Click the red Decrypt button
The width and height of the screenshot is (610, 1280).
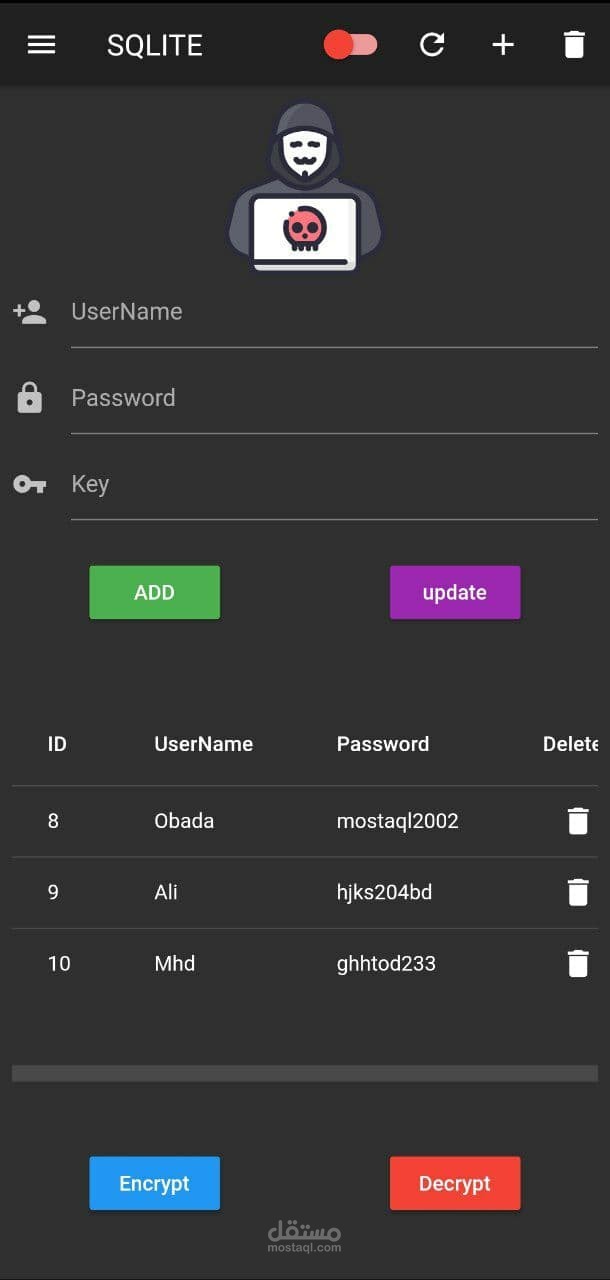pos(455,1183)
